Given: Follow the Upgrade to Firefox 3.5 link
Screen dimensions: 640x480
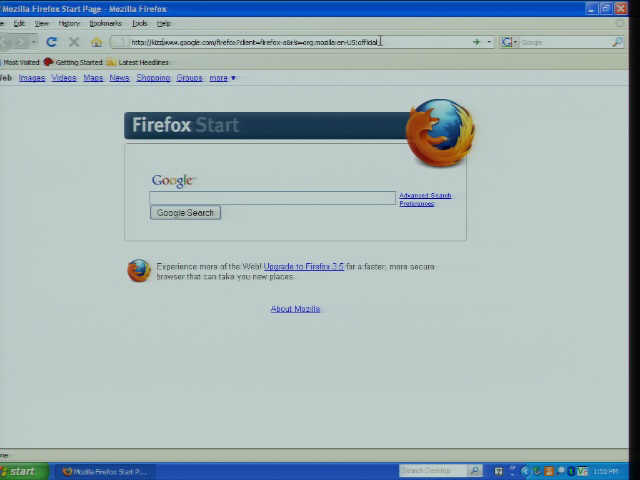Looking at the screenshot, I should point(304,267).
